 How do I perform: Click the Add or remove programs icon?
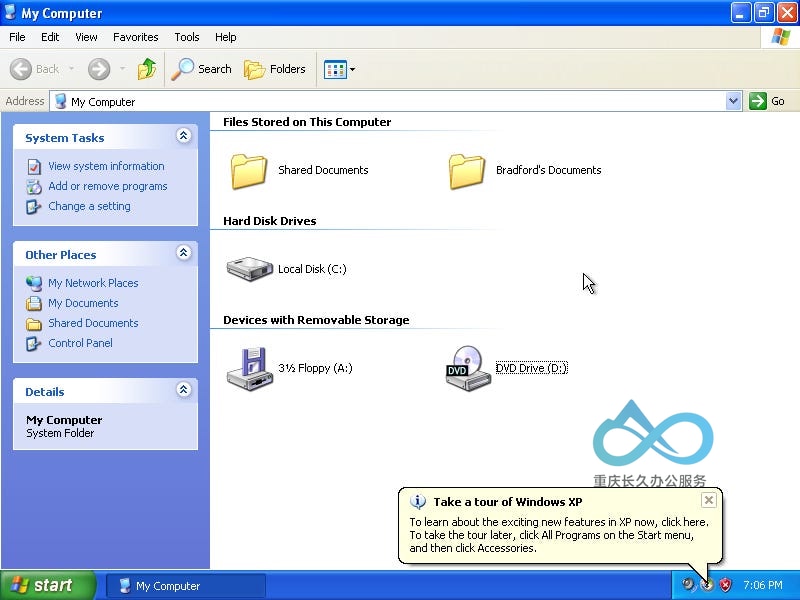[x=34, y=187]
